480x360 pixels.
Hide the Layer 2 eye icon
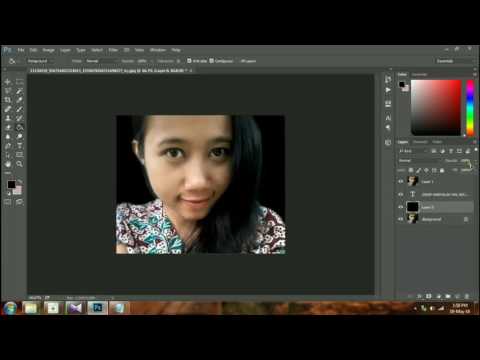coord(401,207)
